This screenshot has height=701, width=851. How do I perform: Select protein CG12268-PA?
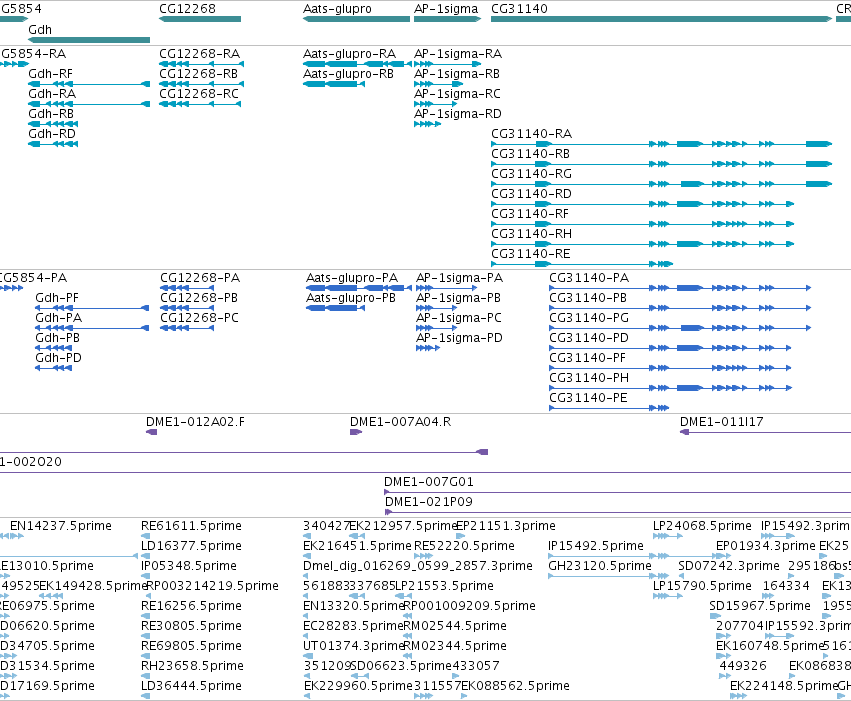click(200, 278)
